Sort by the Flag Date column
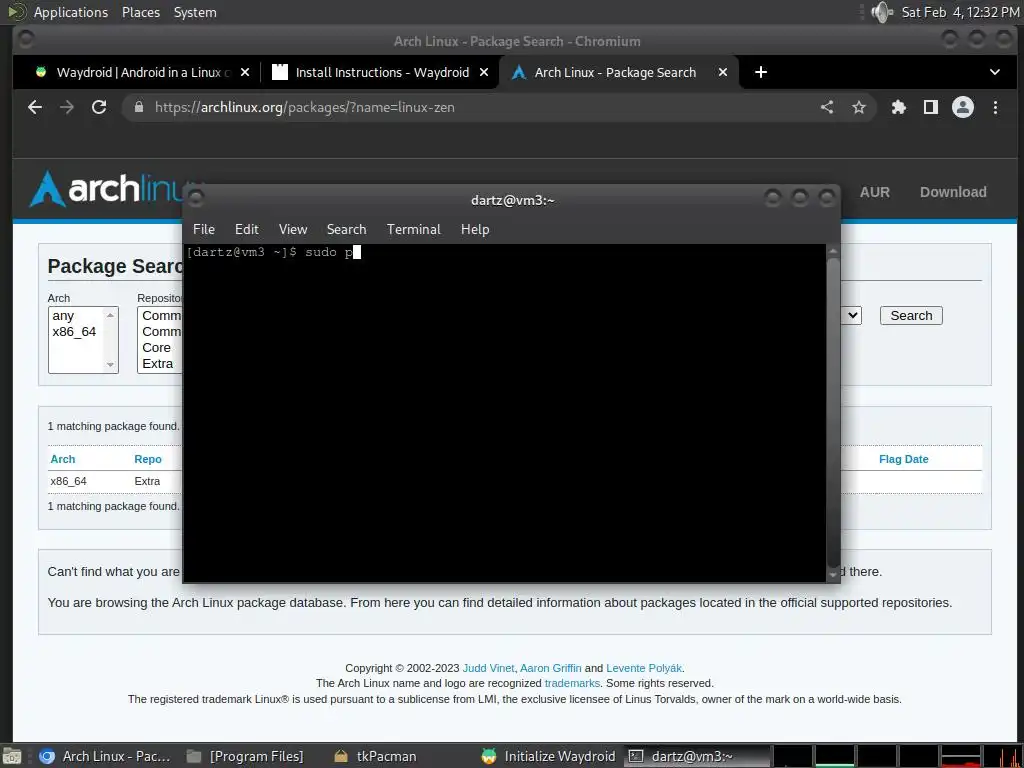 click(903, 459)
